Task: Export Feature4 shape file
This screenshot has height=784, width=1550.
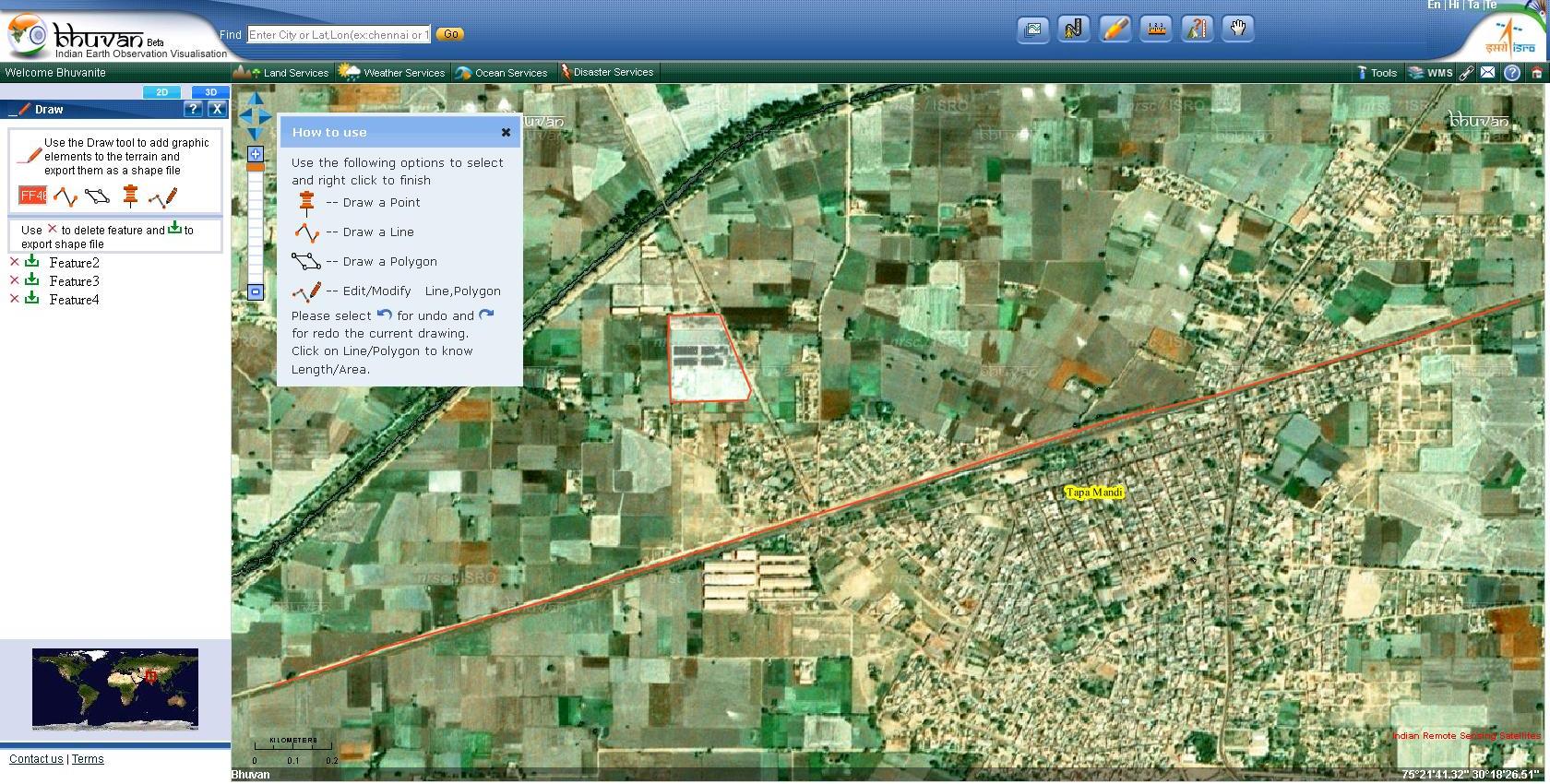Action: 31,299
